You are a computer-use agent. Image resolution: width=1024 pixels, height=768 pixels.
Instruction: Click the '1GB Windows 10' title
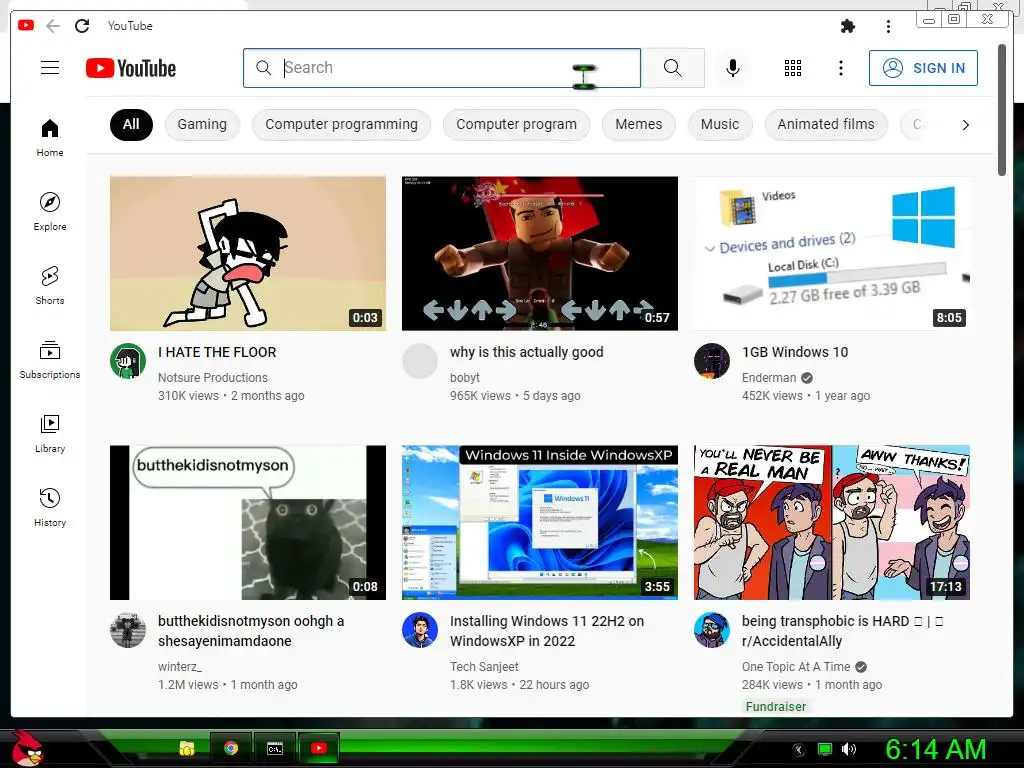795,352
